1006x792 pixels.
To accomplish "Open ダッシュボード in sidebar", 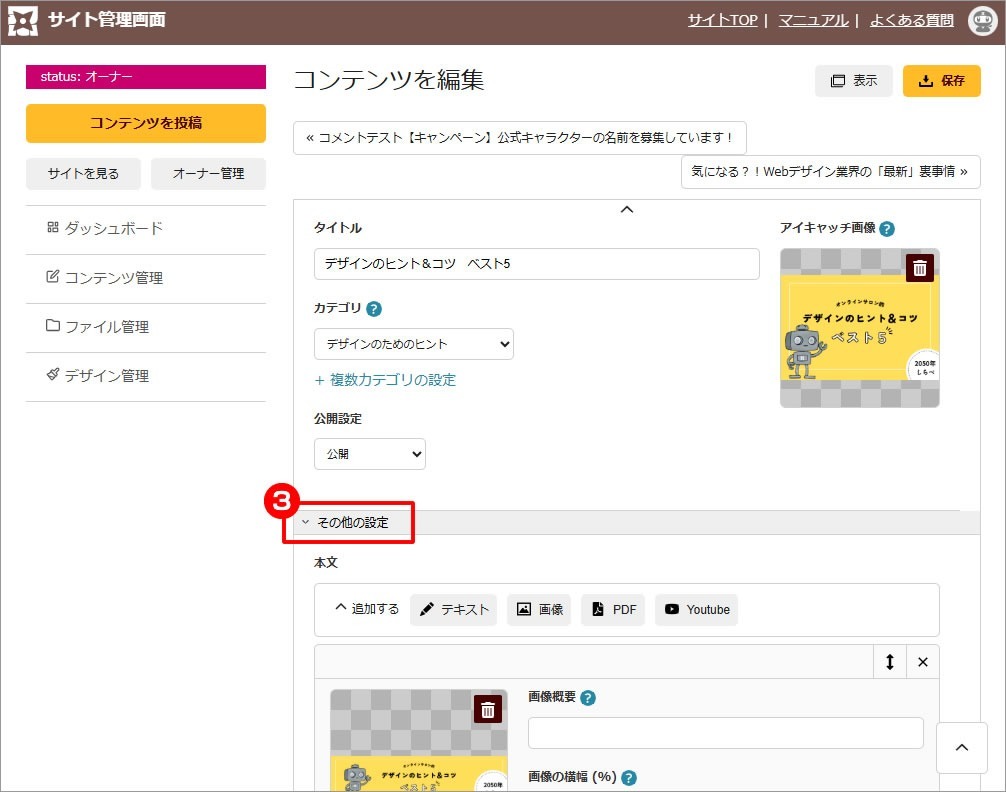I will [113, 229].
